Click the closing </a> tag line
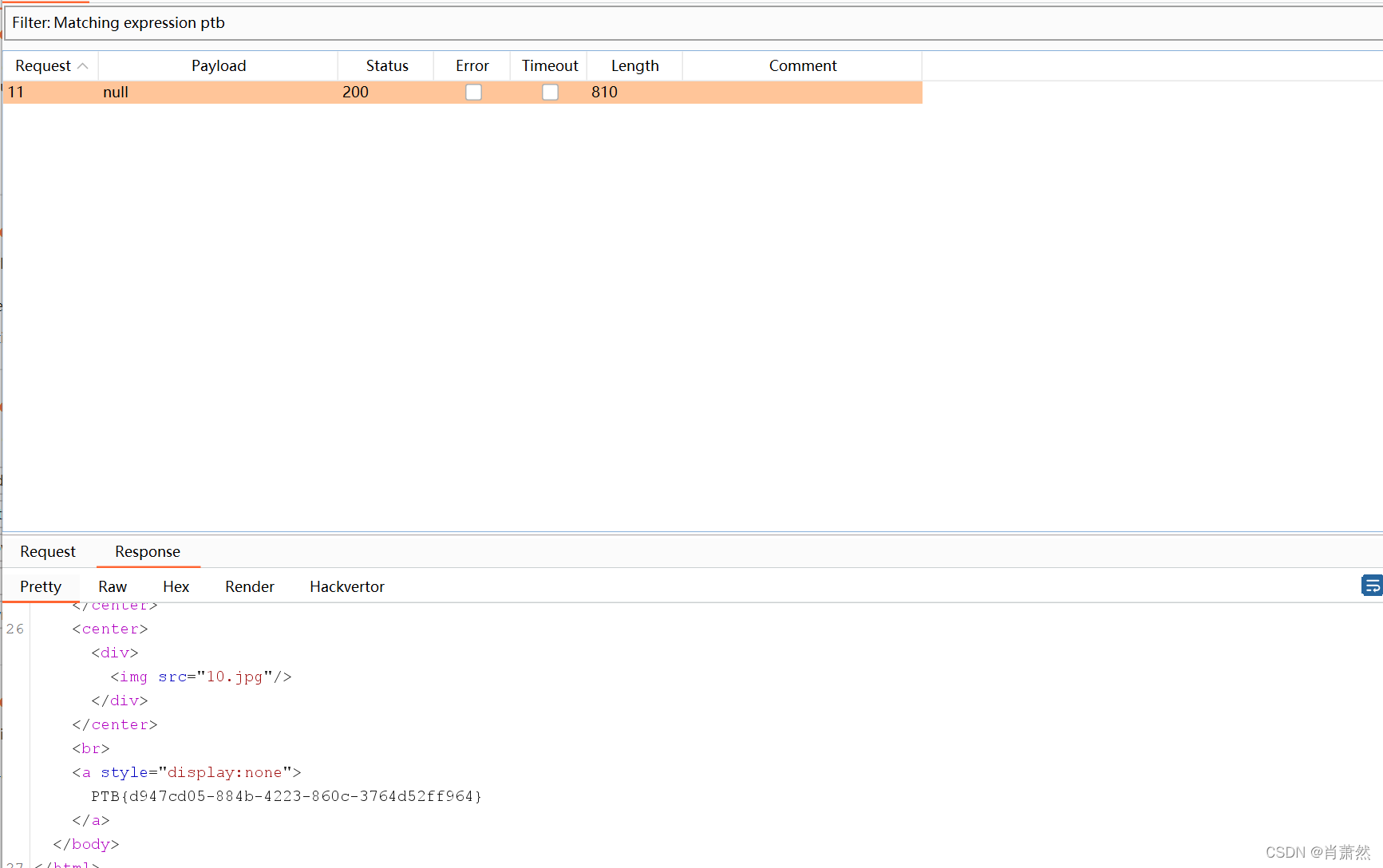The height and width of the screenshot is (868, 1383). pos(91,820)
